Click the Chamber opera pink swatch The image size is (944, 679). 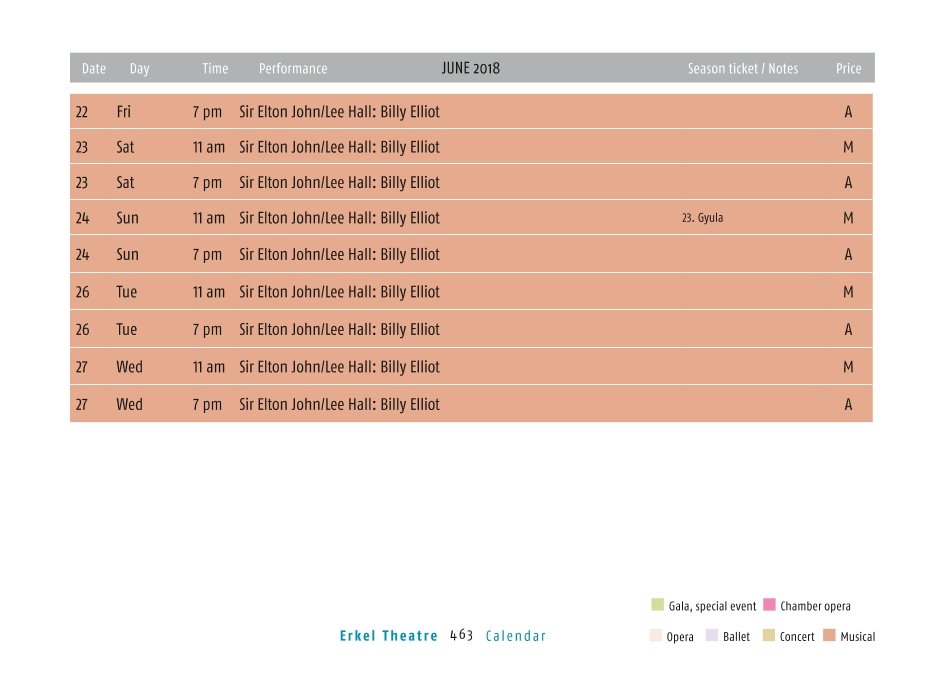point(769,604)
